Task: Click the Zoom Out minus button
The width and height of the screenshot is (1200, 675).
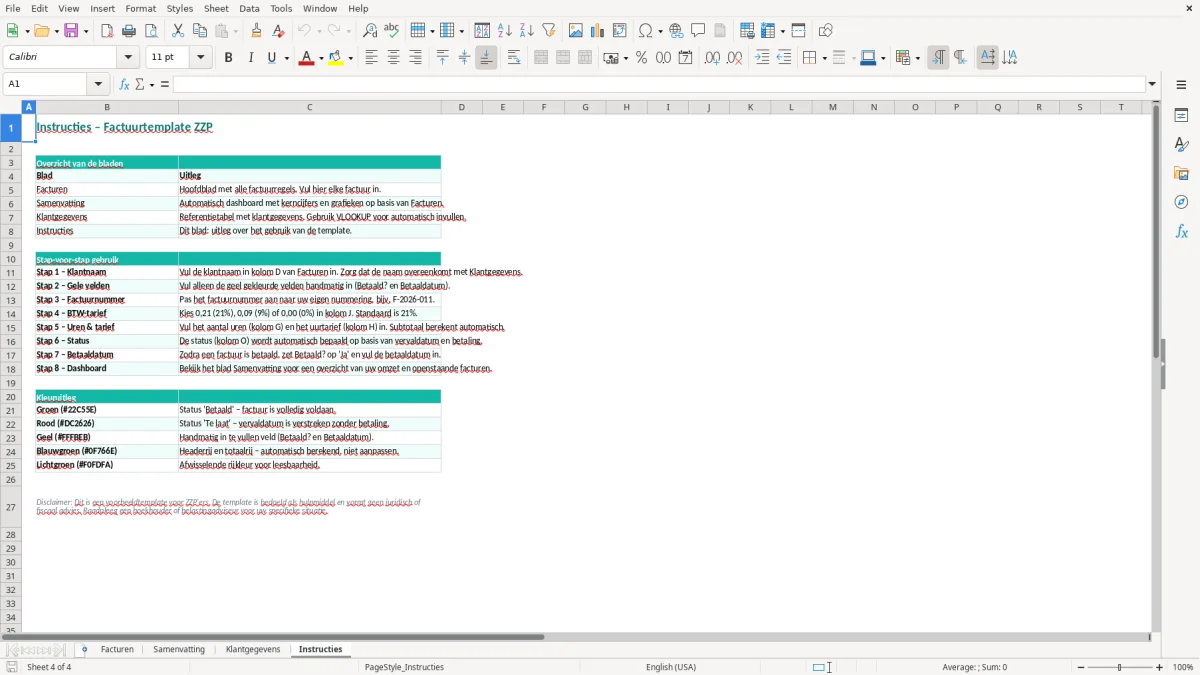Action: coord(1080,667)
